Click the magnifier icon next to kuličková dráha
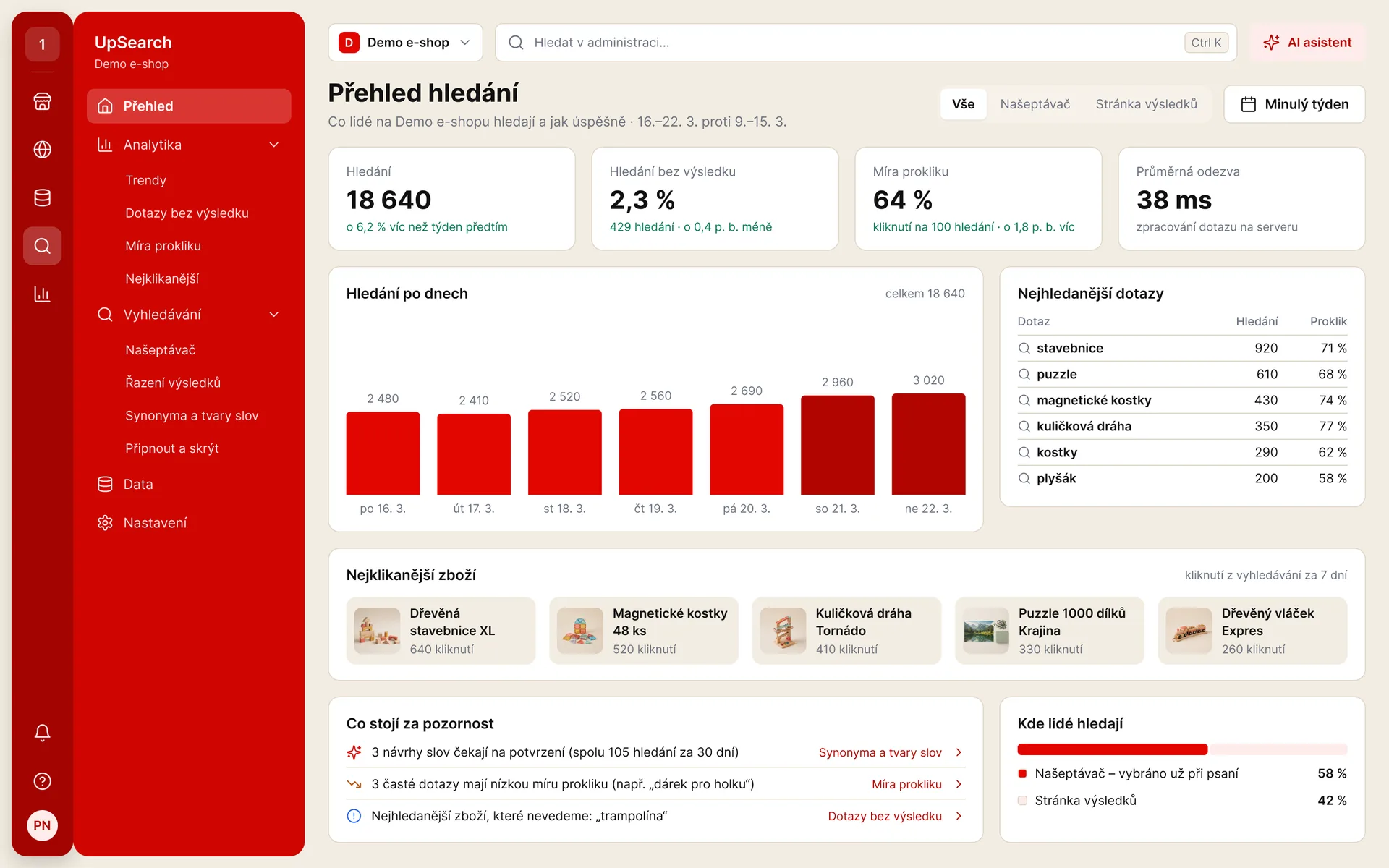Image resolution: width=1389 pixels, height=868 pixels. point(1024,426)
